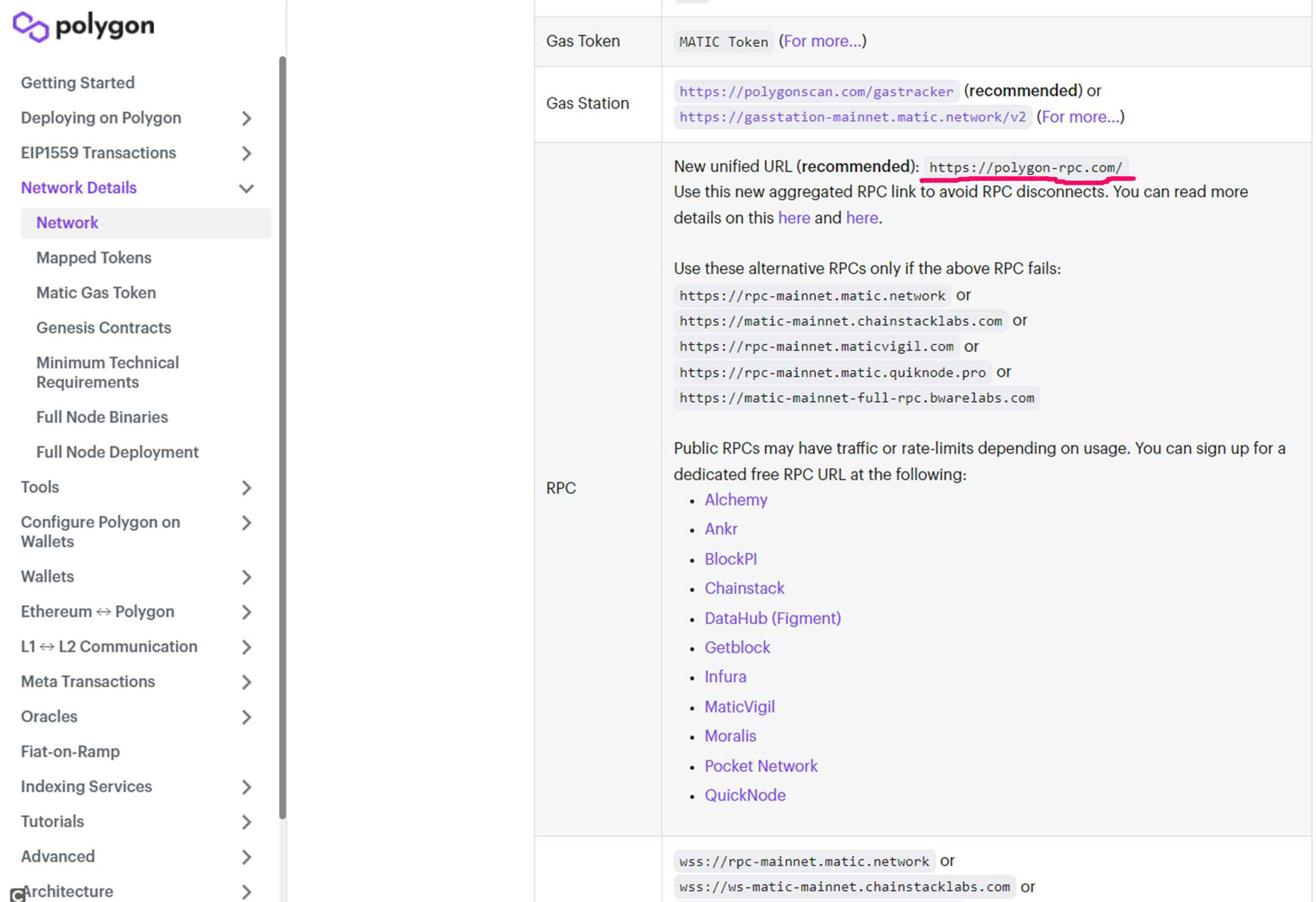Expand Wallets section arrow
Screen dimensions: 1316x902
tap(246, 577)
